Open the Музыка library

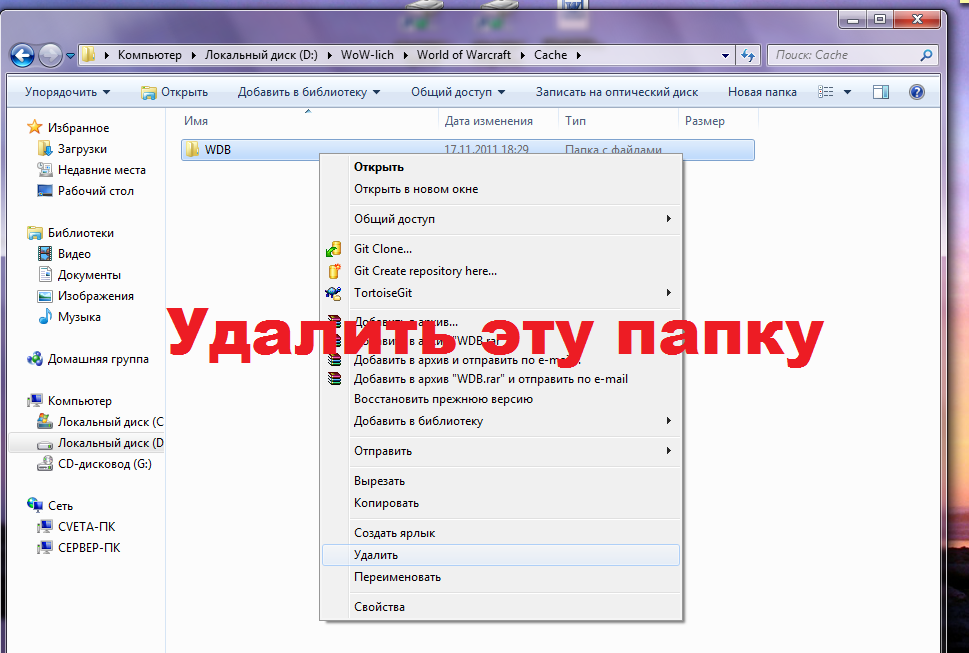pos(78,317)
